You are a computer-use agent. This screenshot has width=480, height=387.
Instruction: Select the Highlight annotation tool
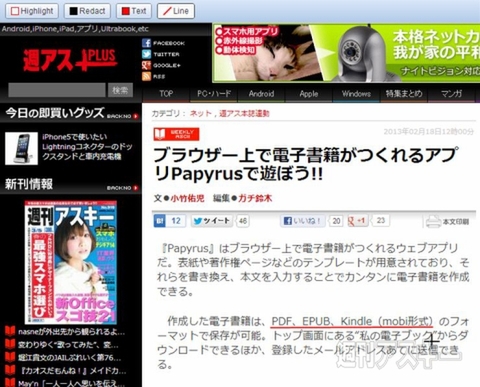click(x=32, y=11)
